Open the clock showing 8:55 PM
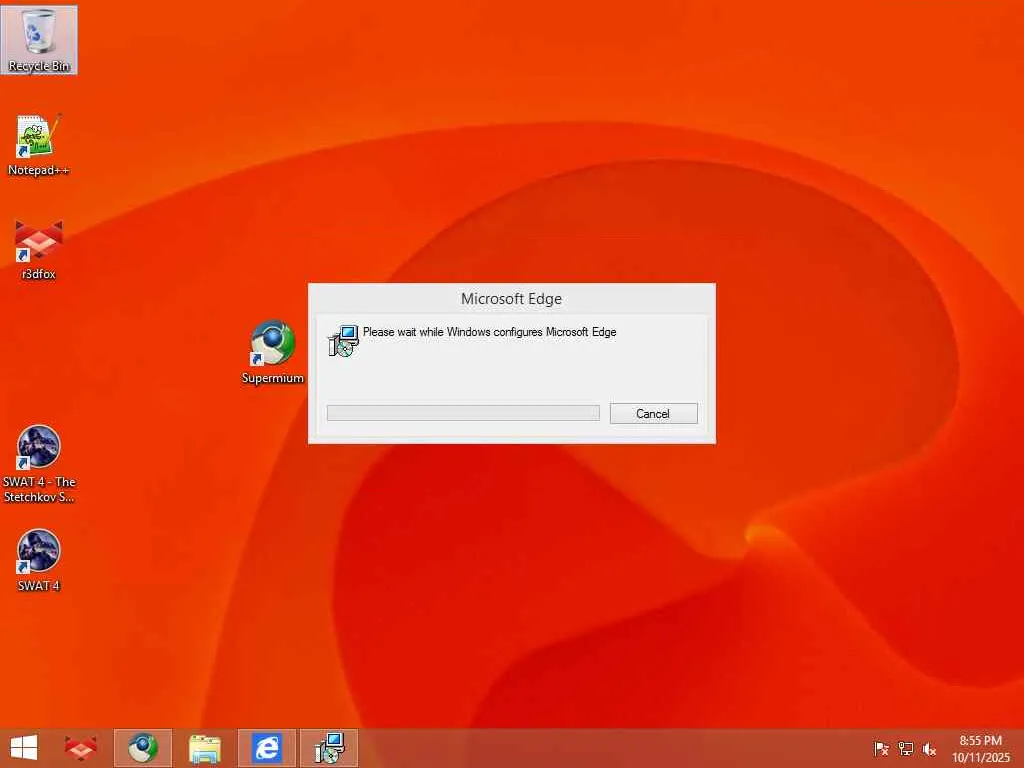The height and width of the screenshot is (768, 1024). click(980, 748)
